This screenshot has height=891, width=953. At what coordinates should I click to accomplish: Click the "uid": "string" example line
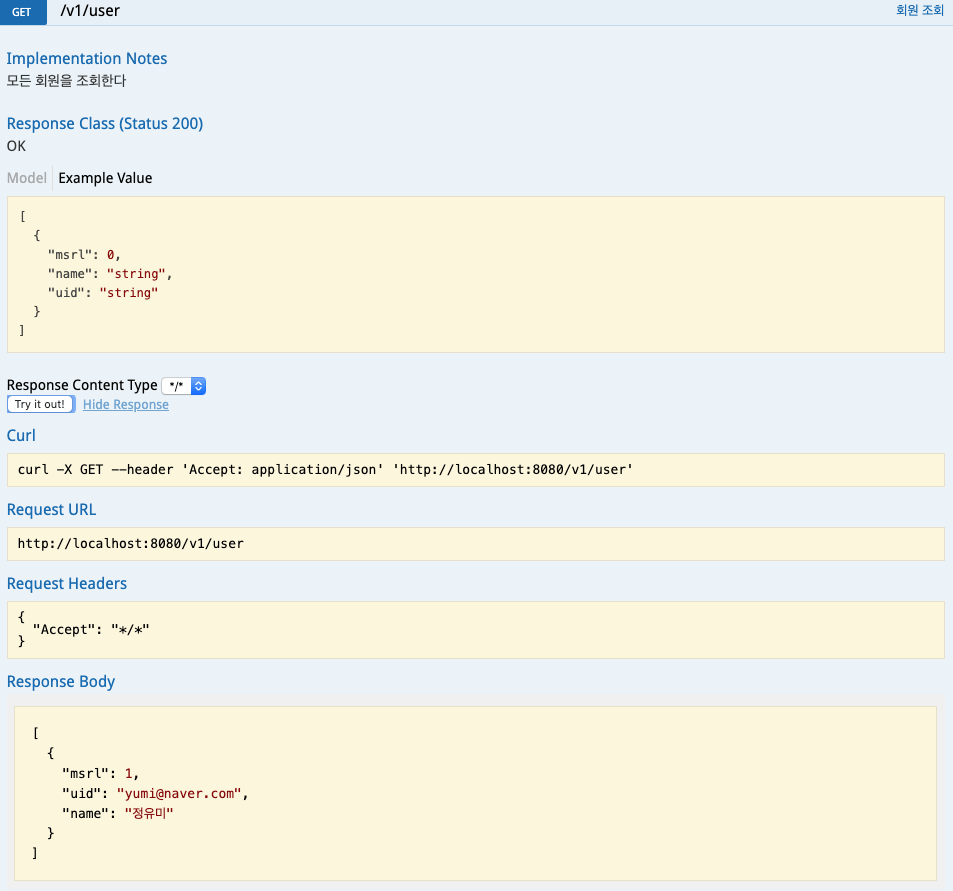(x=103, y=293)
